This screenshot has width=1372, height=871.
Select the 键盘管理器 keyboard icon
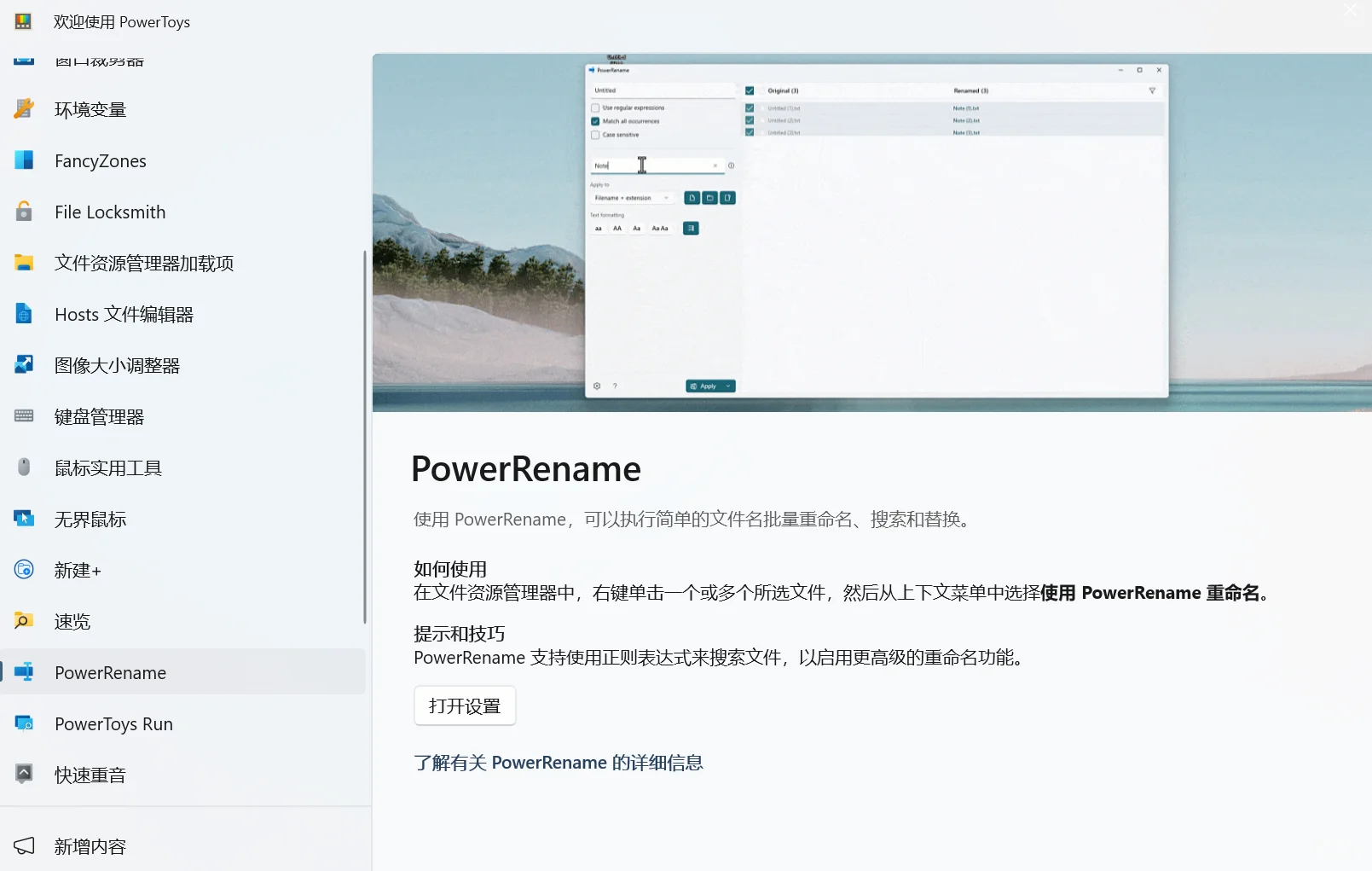point(23,416)
